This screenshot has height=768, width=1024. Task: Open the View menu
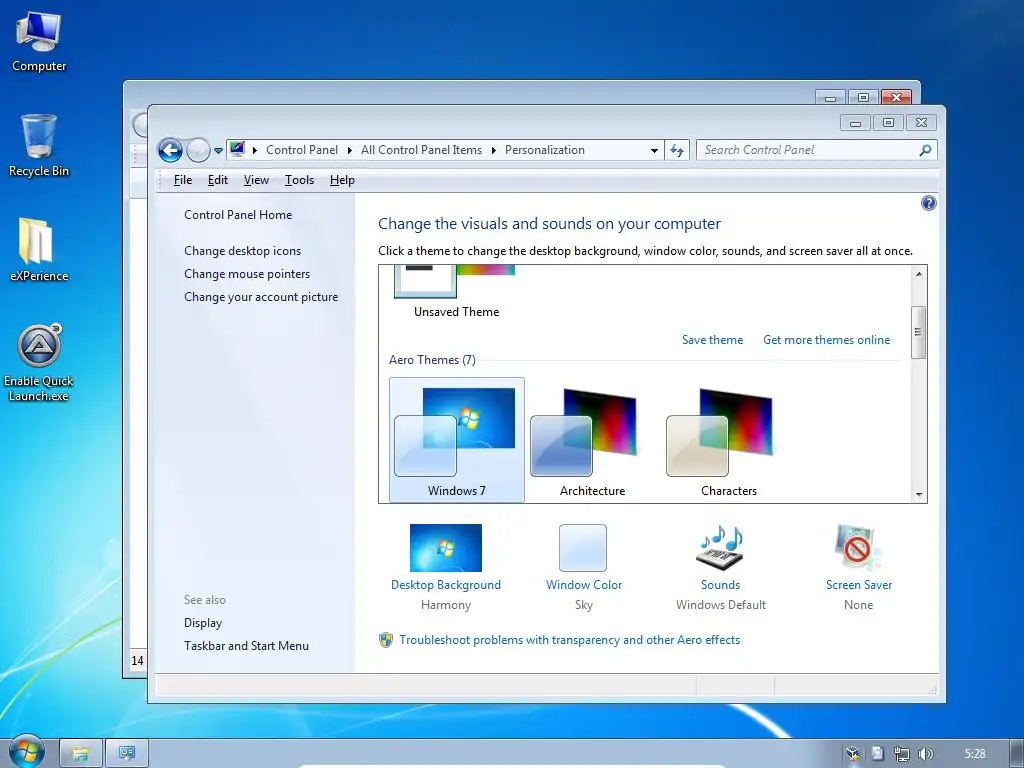tap(256, 180)
